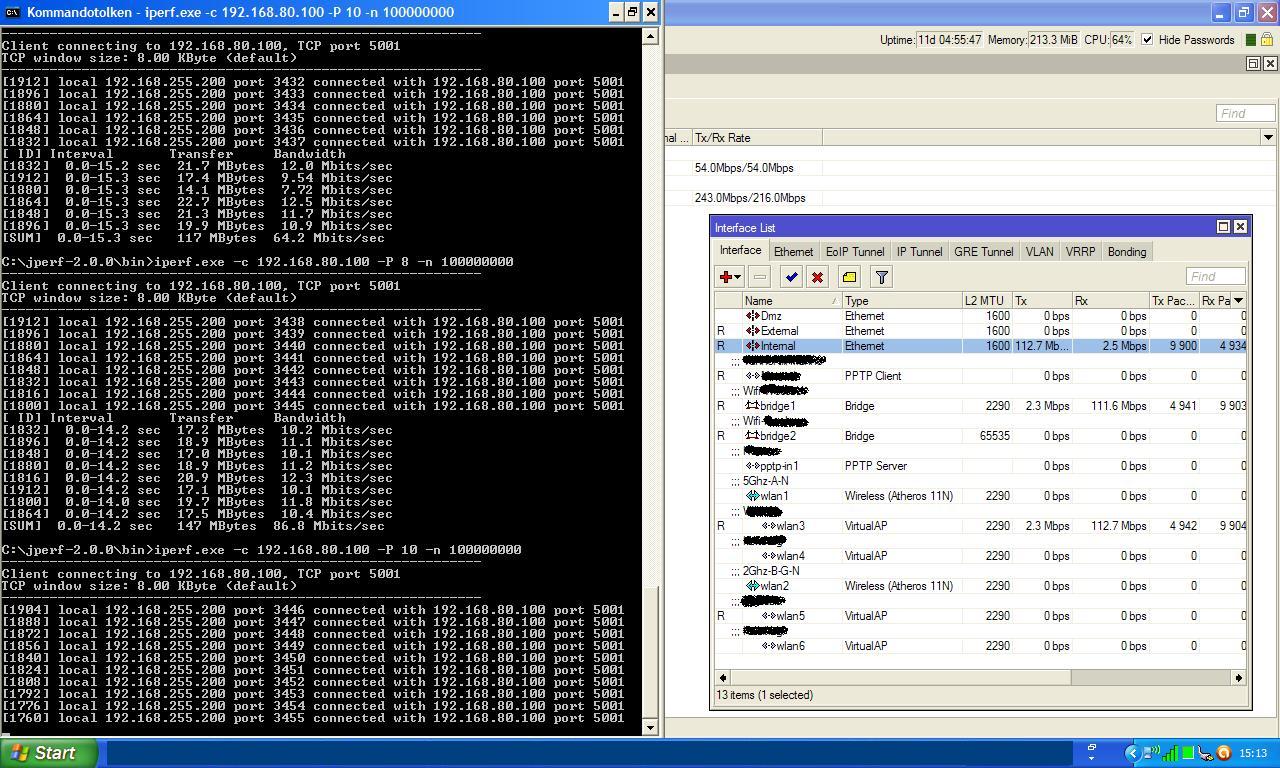Open the column chooser arrow beside Rx Pa

point(1240,300)
